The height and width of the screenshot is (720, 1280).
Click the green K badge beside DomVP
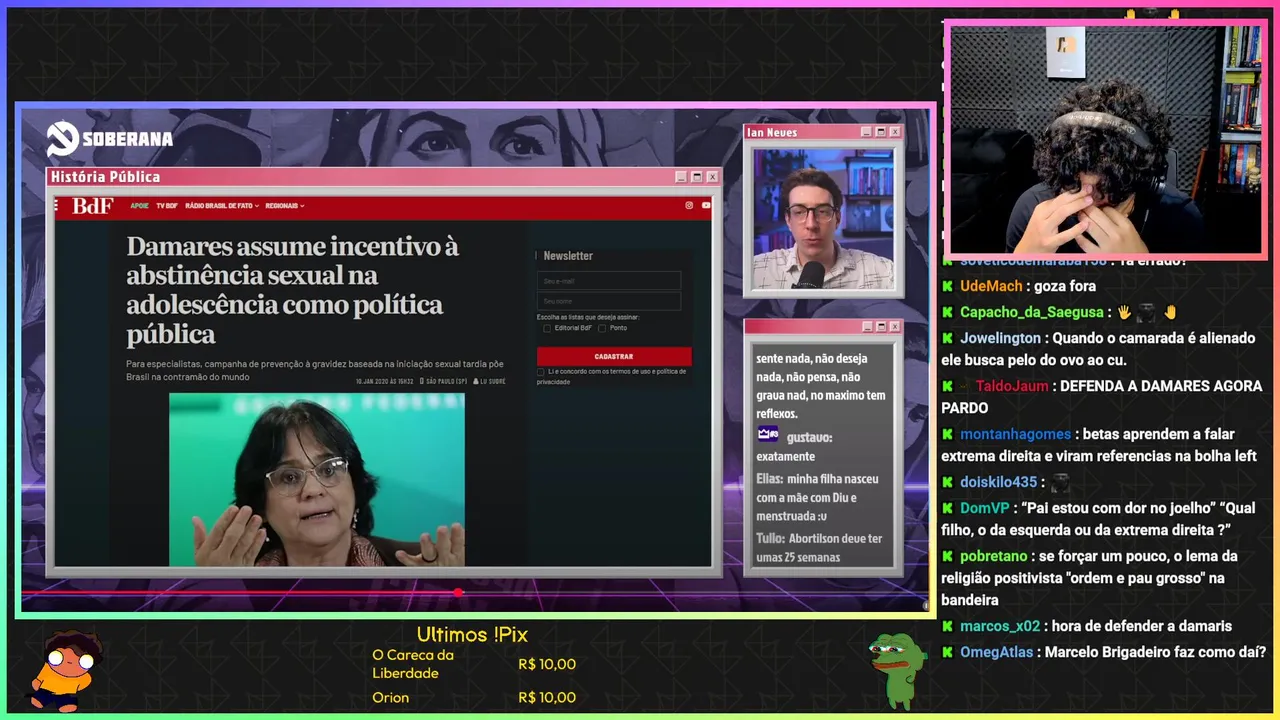pos(947,508)
